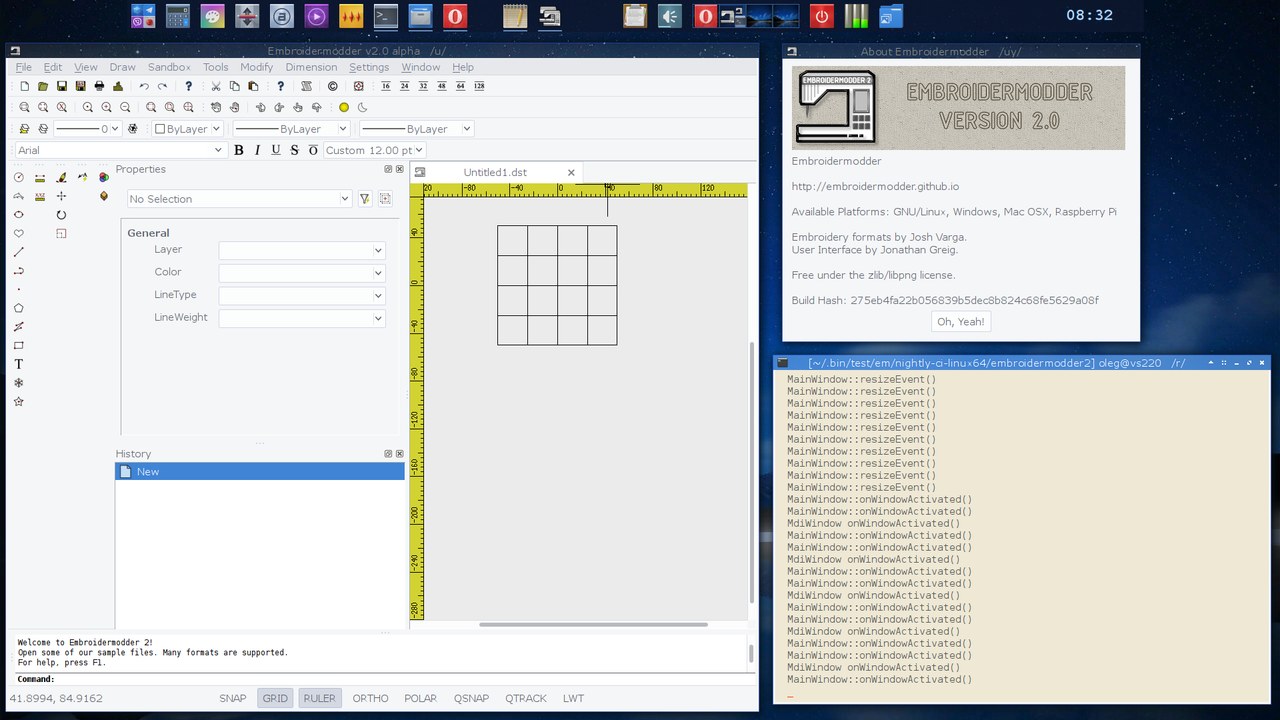Open the Modify menu
Image resolution: width=1280 pixels, height=720 pixels.
pyautogui.click(x=257, y=67)
